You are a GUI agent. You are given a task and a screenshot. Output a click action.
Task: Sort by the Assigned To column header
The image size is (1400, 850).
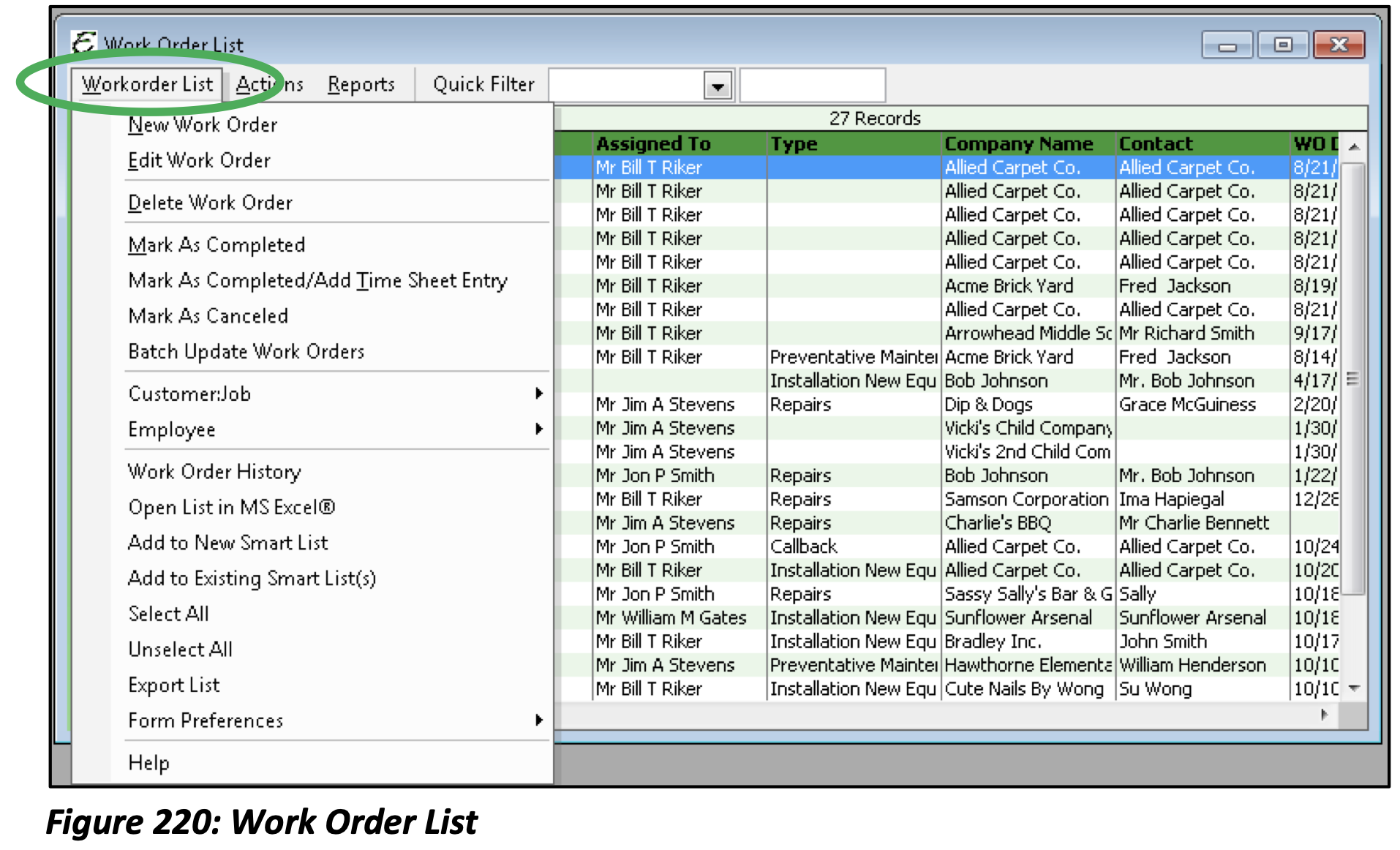tap(653, 143)
